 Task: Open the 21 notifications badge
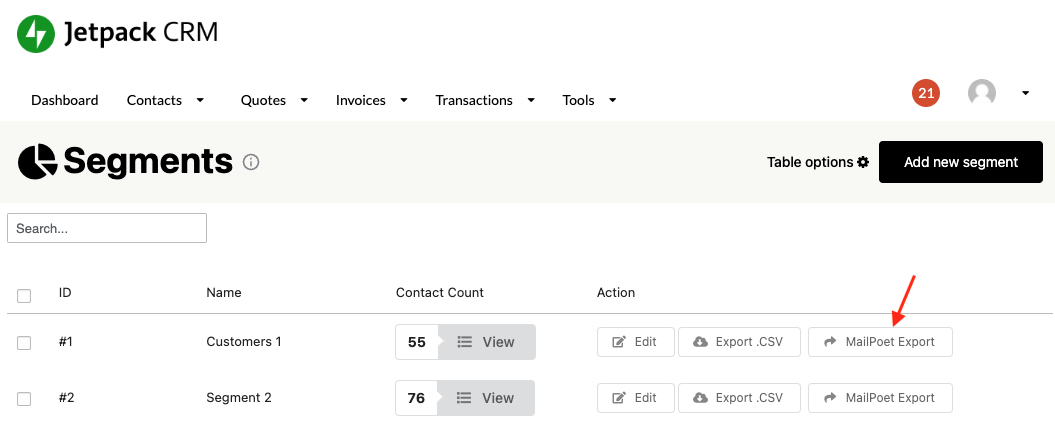pos(926,94)
